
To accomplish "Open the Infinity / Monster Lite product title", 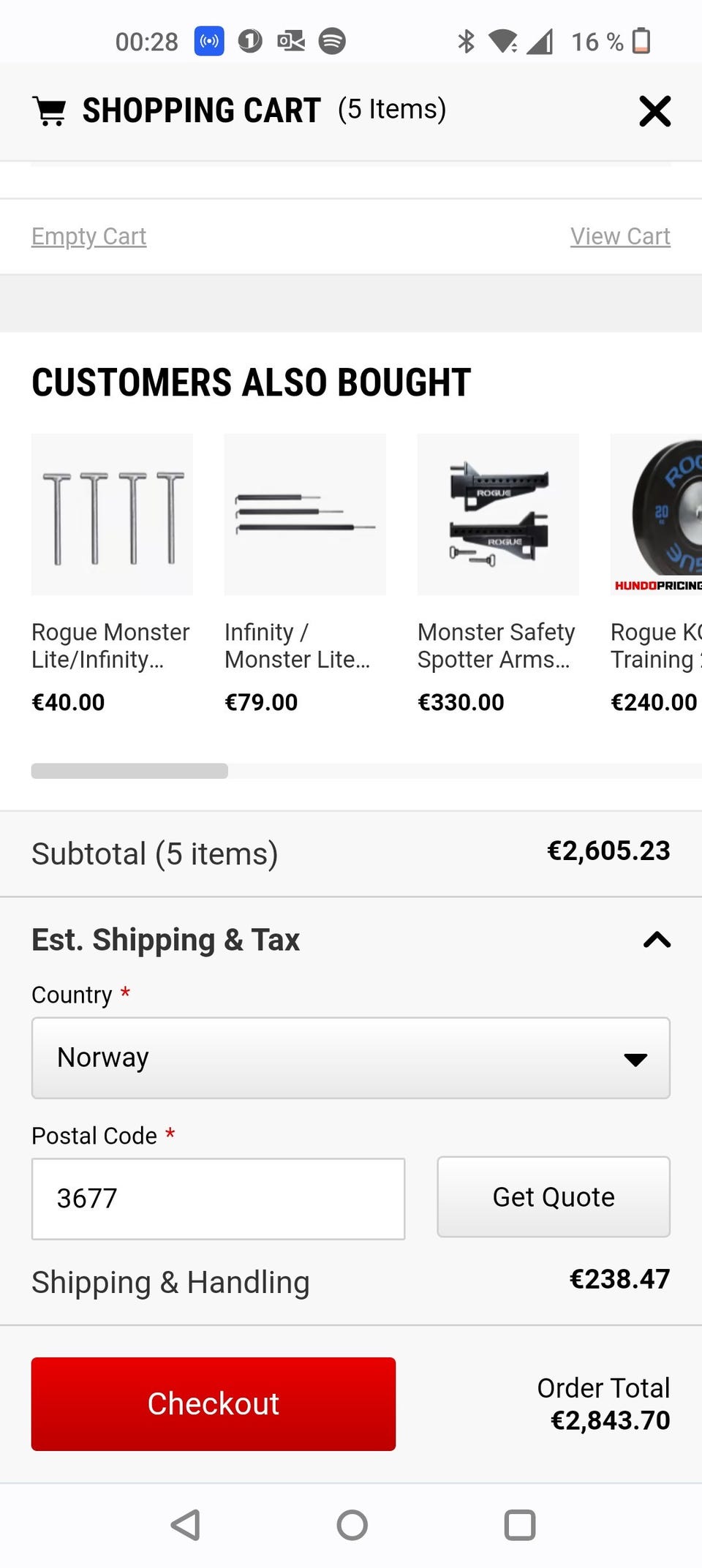I will (298, 646).
